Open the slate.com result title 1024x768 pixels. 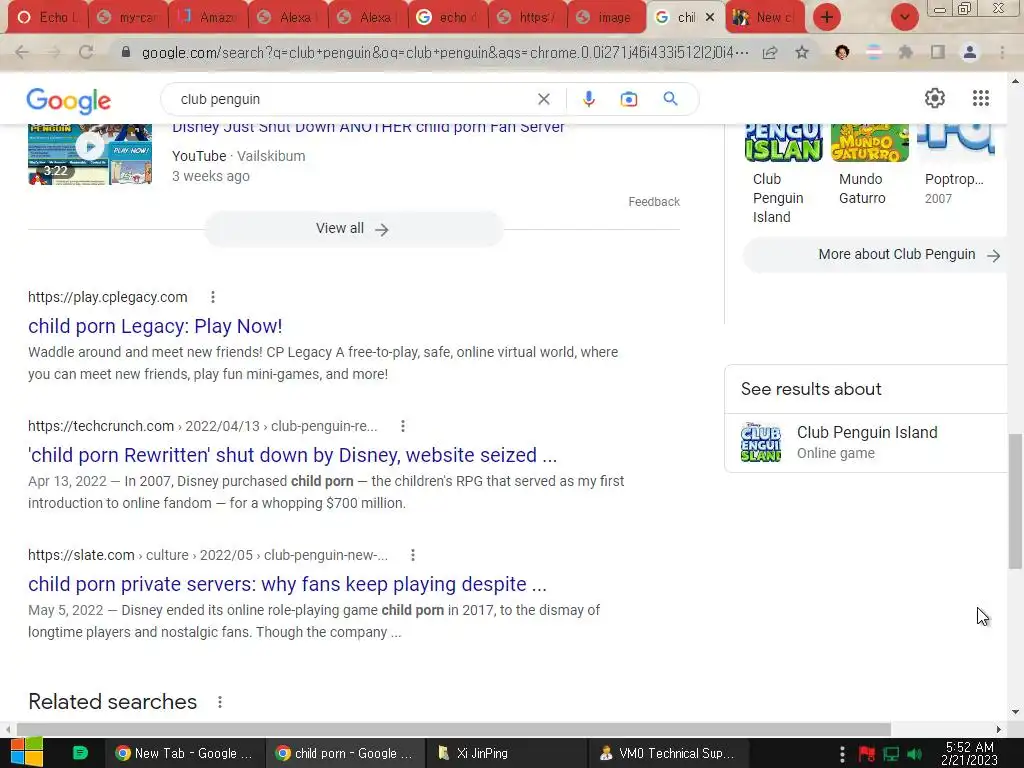pyautogui.click(x=287, y=584)
